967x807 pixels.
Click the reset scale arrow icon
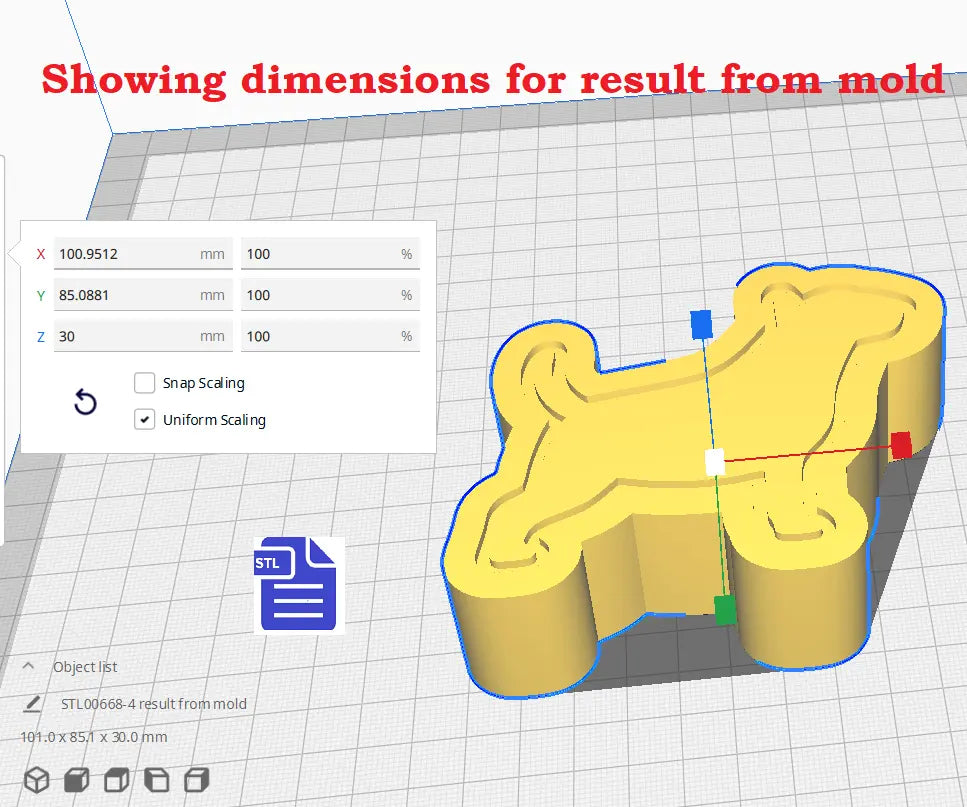coord(86,403)
